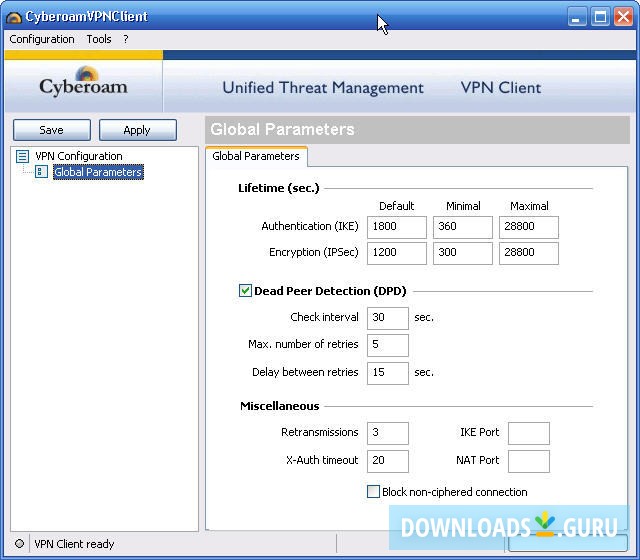The width and height of the screenshot is (640, 560).
Task: Open the Tools menu
Action: point(99,39)
